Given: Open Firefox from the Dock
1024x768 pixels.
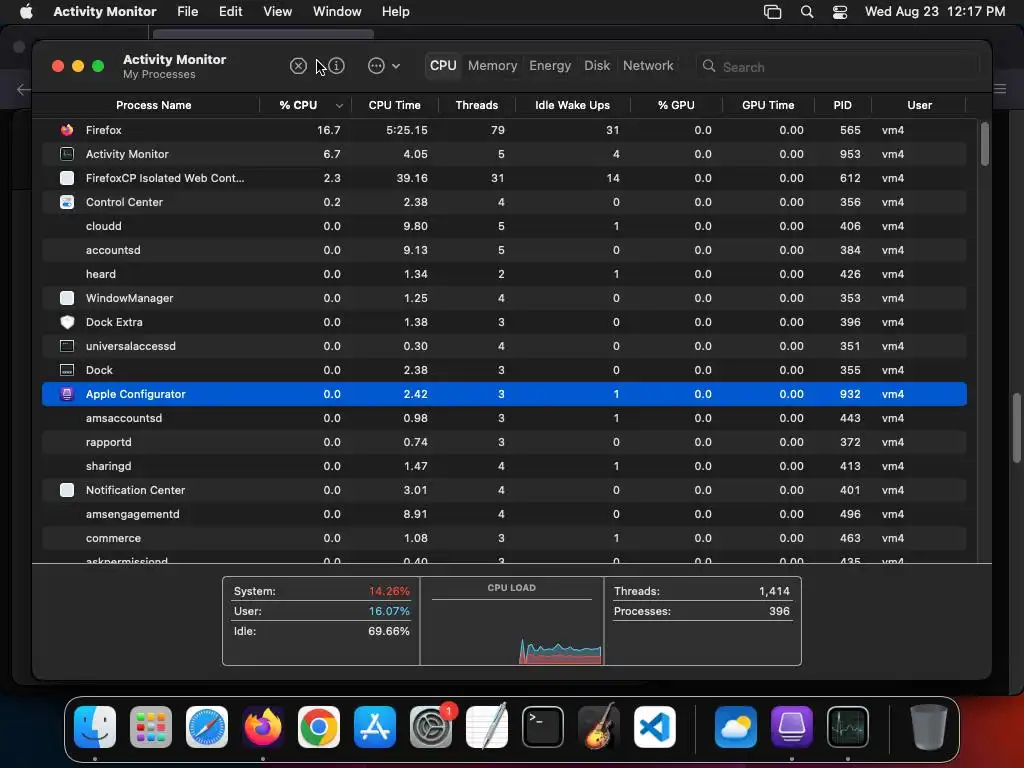Looking at the screenshot, I should (x=263, y=727).
